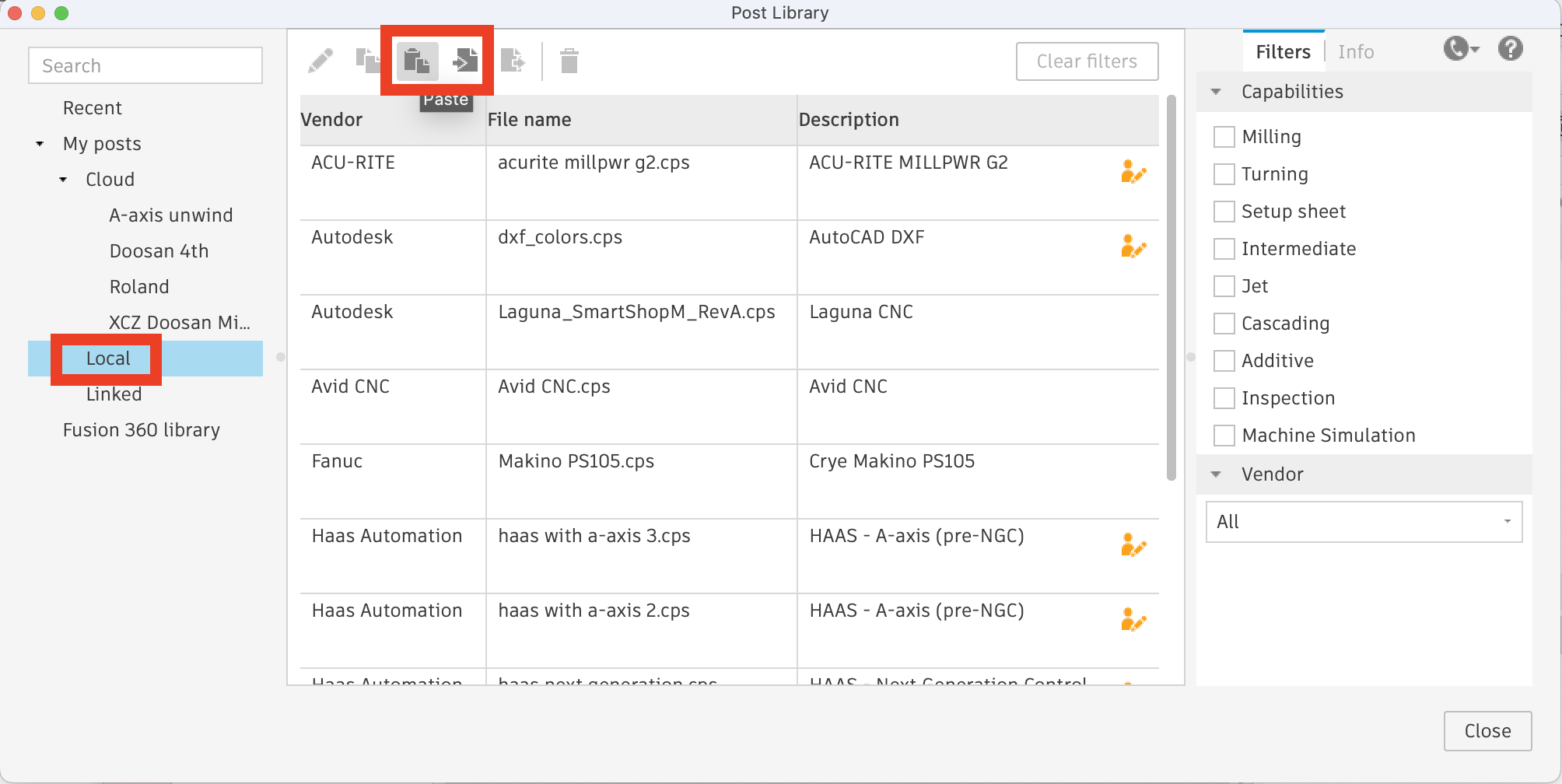Click inside the Search field
This screenshot has width=1562, height=784.
point(145,65)
